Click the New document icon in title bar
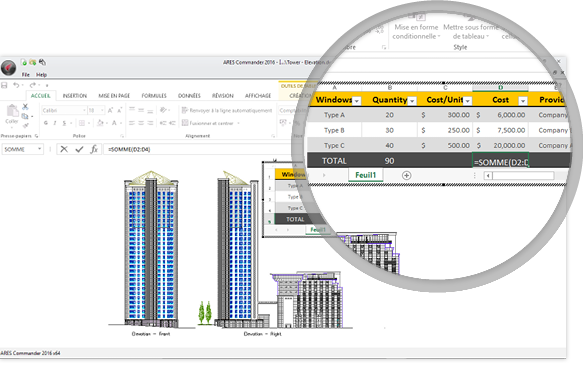This screenshot has width=583, height=385. (x=24, y=62)
